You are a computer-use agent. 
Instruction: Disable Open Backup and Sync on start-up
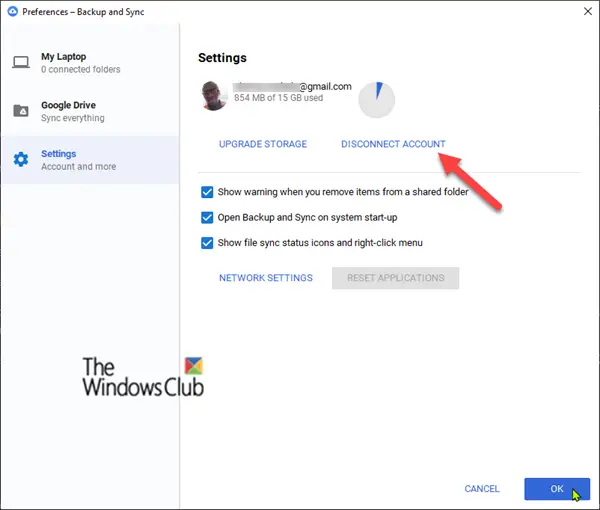[x=207, y=217]
